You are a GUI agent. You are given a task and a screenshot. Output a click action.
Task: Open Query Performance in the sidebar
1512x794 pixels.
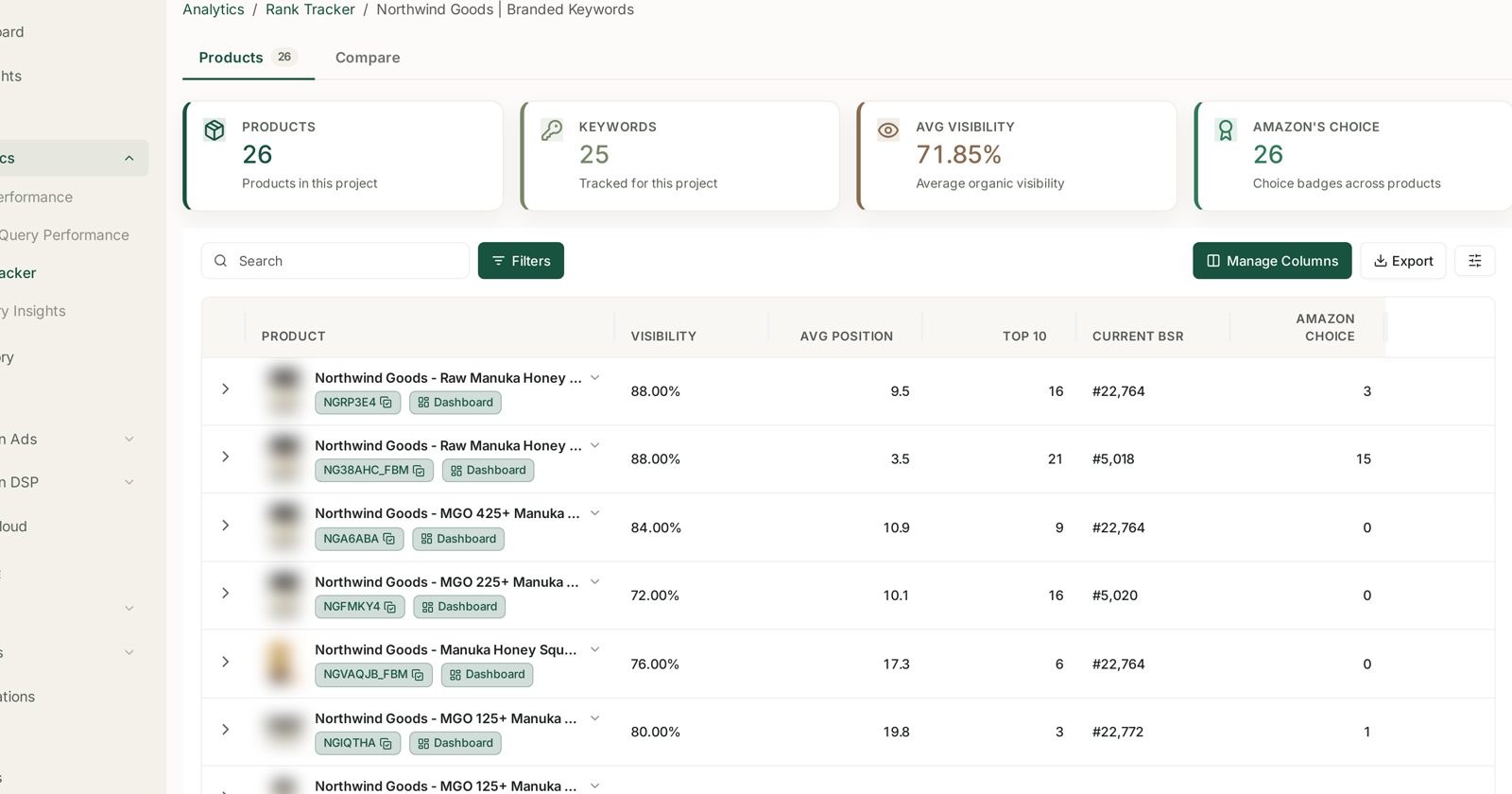pos(64,235)
